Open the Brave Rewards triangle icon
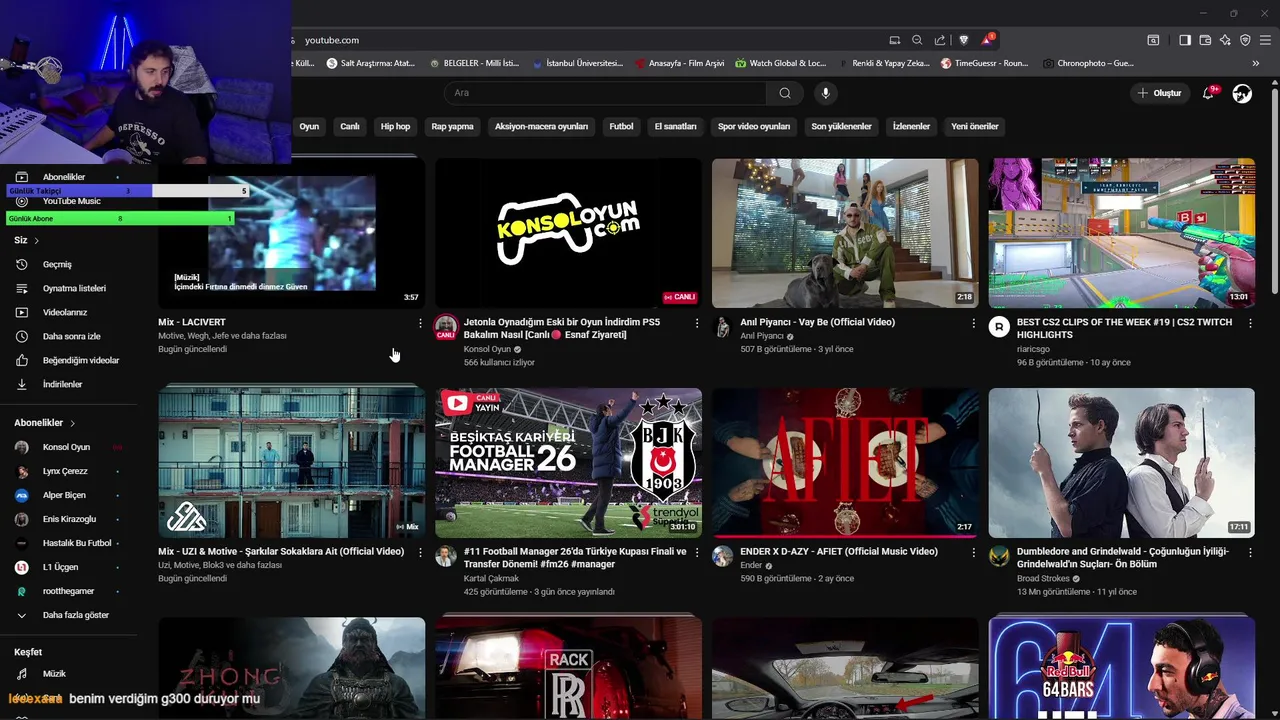 tap(987, 40)
